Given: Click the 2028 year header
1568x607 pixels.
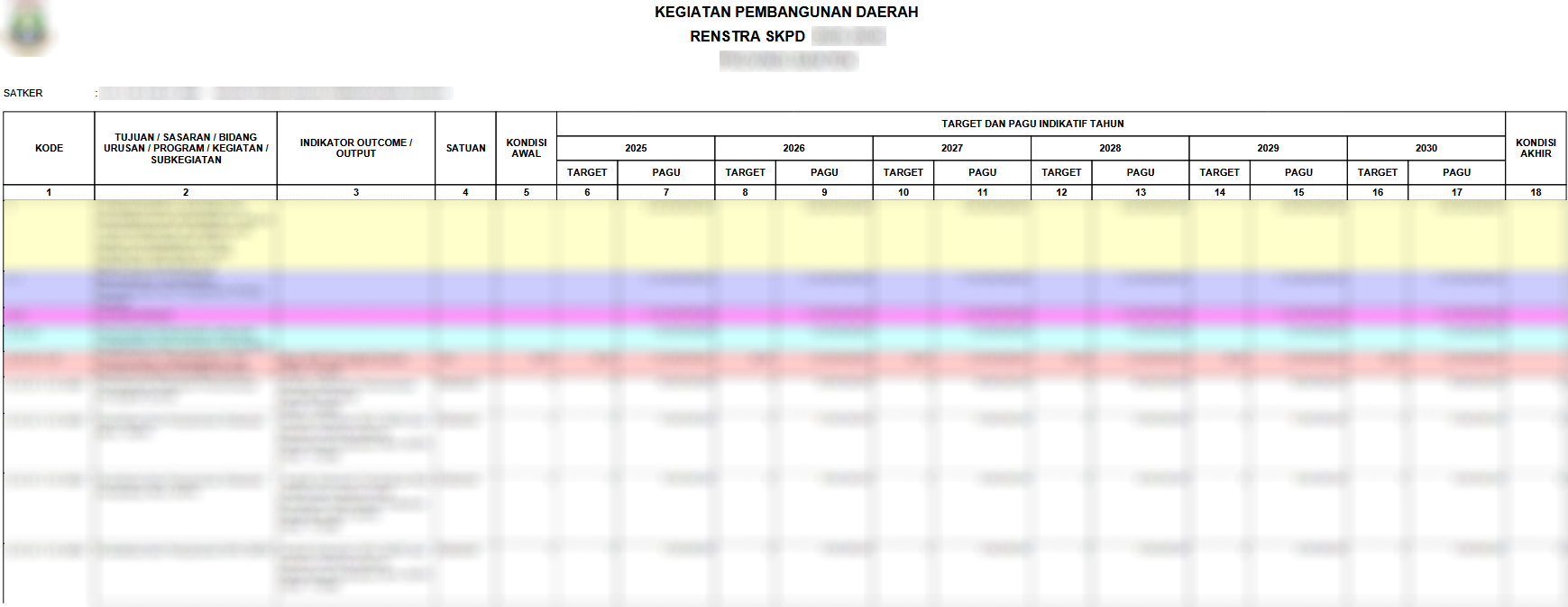Looking at the screenshot, I should [x=1110, y=148].
